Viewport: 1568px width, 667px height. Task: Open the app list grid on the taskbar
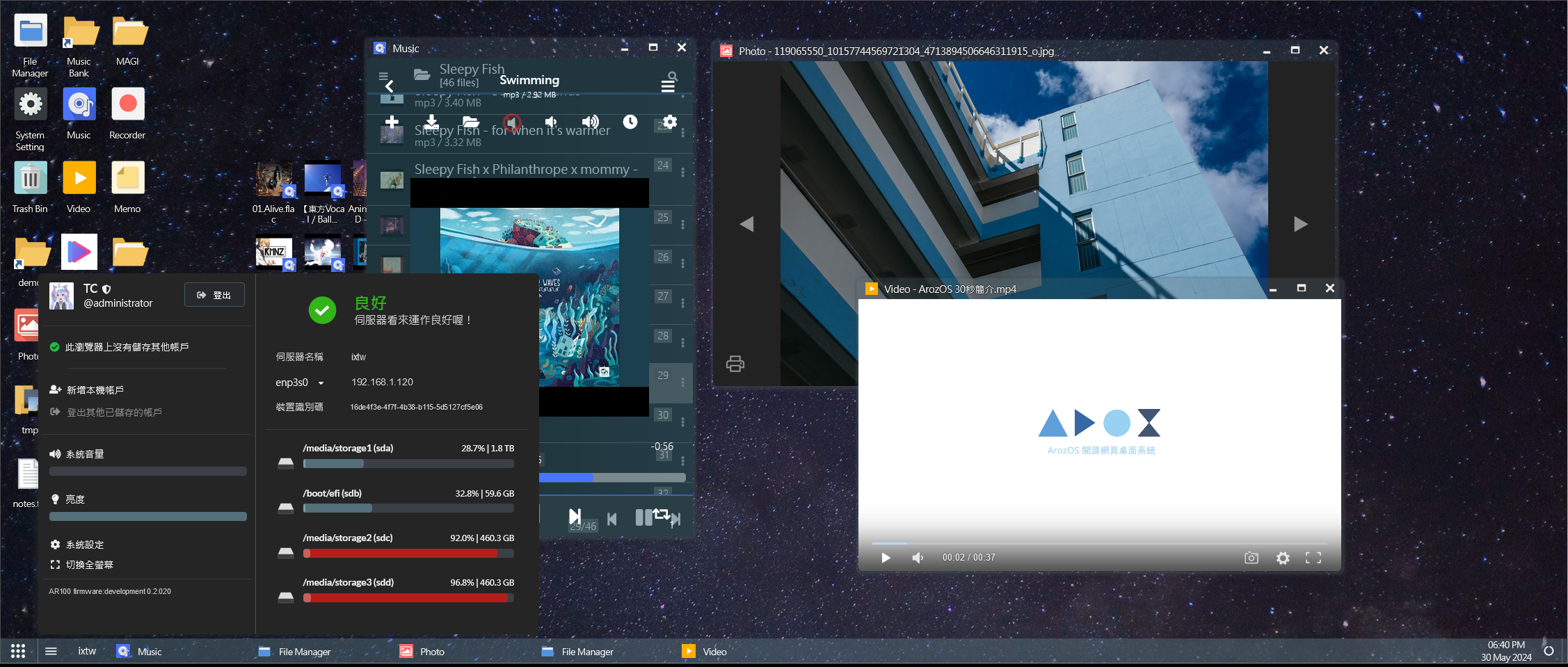pyautogui.click(x=18, y=651)
